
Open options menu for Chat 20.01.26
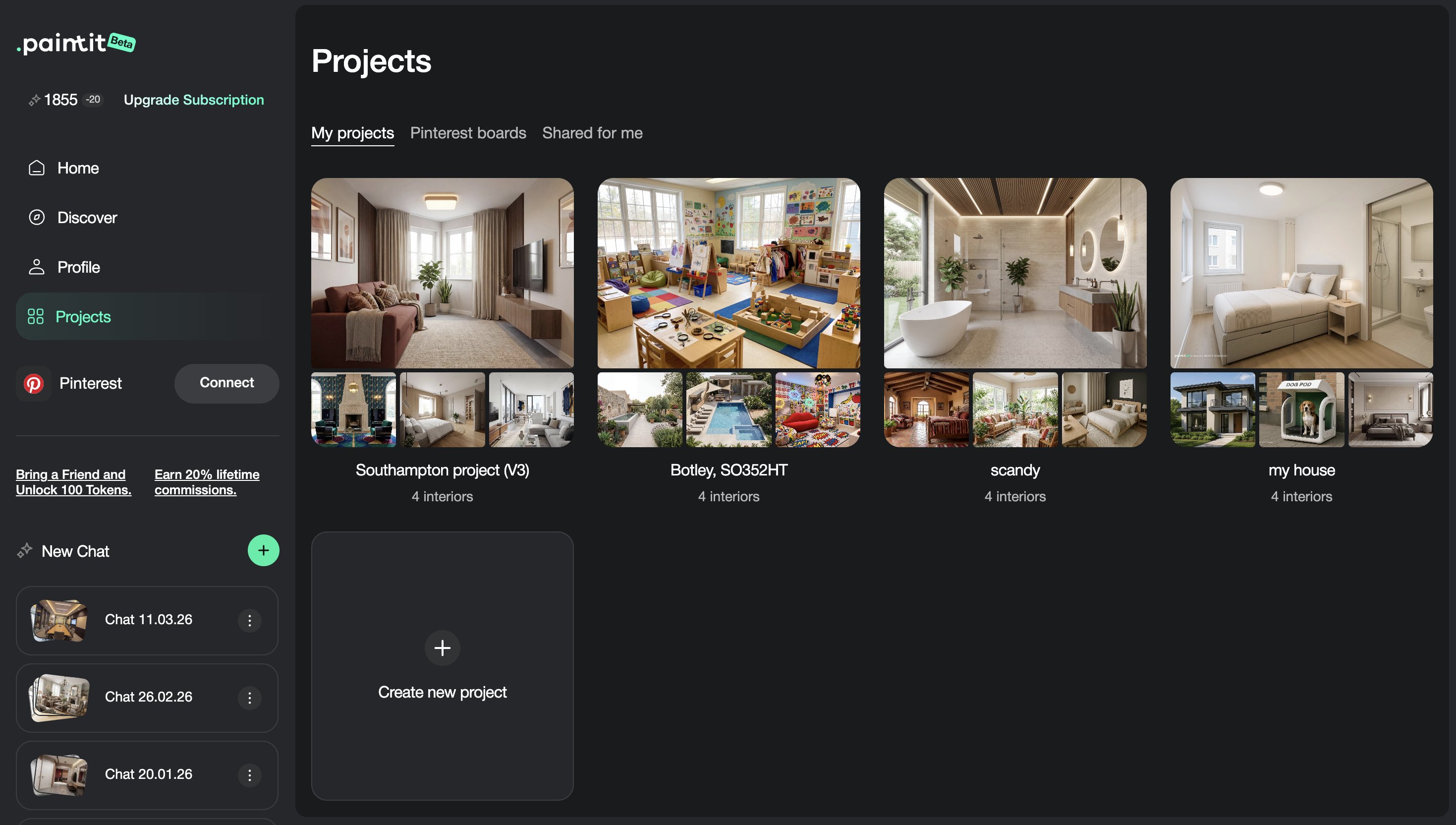click(249, 774)
